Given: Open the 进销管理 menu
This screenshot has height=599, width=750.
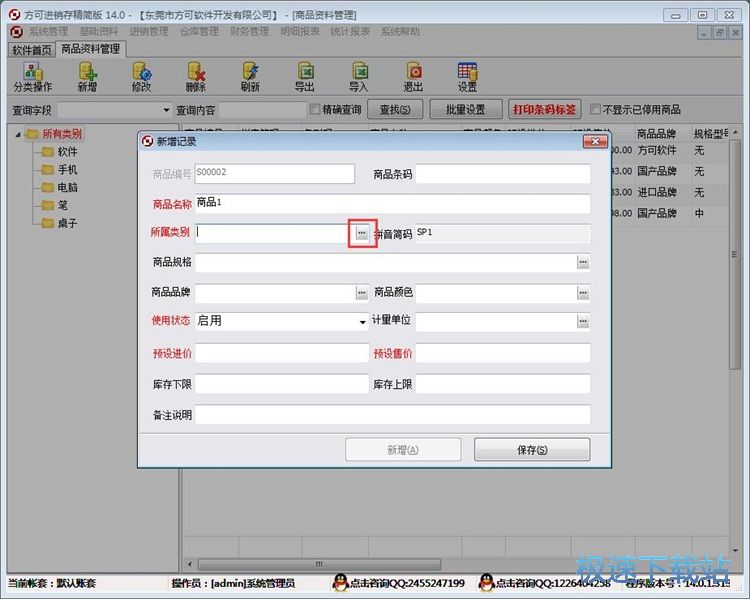Looking at the screenshot, I should pyautogui.click(x=149, y=32).
